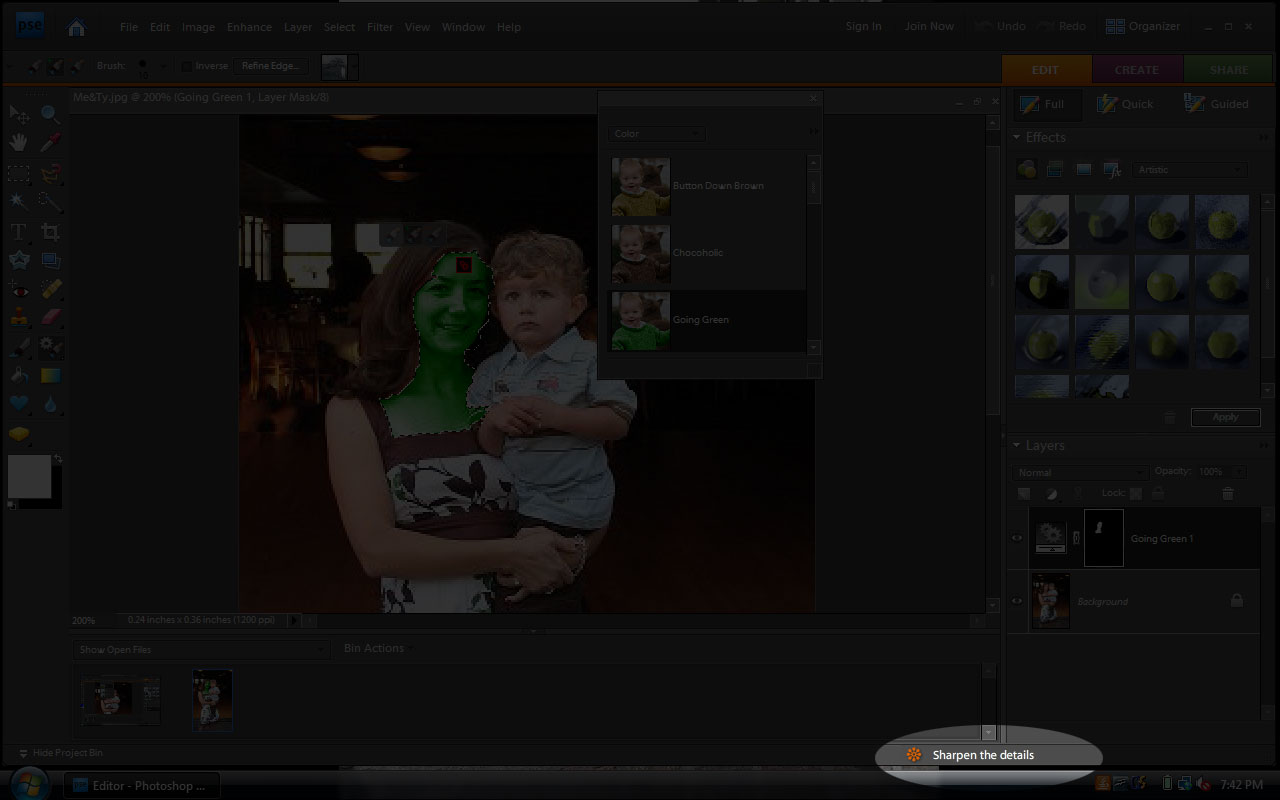Select the Move tool

click(19, 115)
